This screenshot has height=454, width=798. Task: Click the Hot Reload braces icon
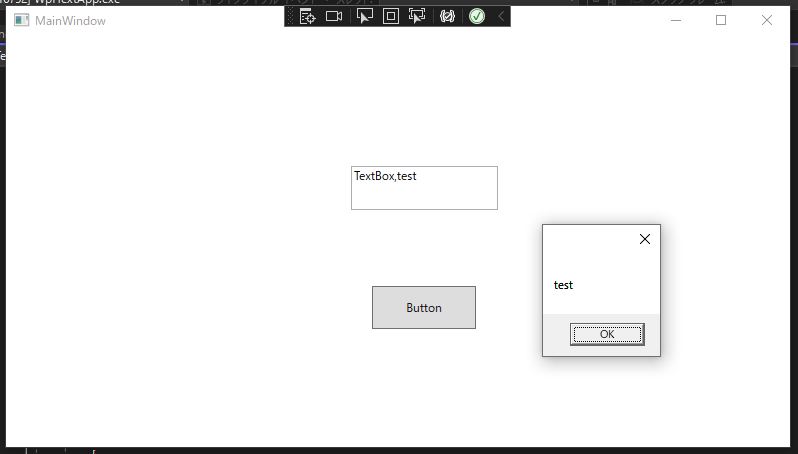(x=447, y=16)
